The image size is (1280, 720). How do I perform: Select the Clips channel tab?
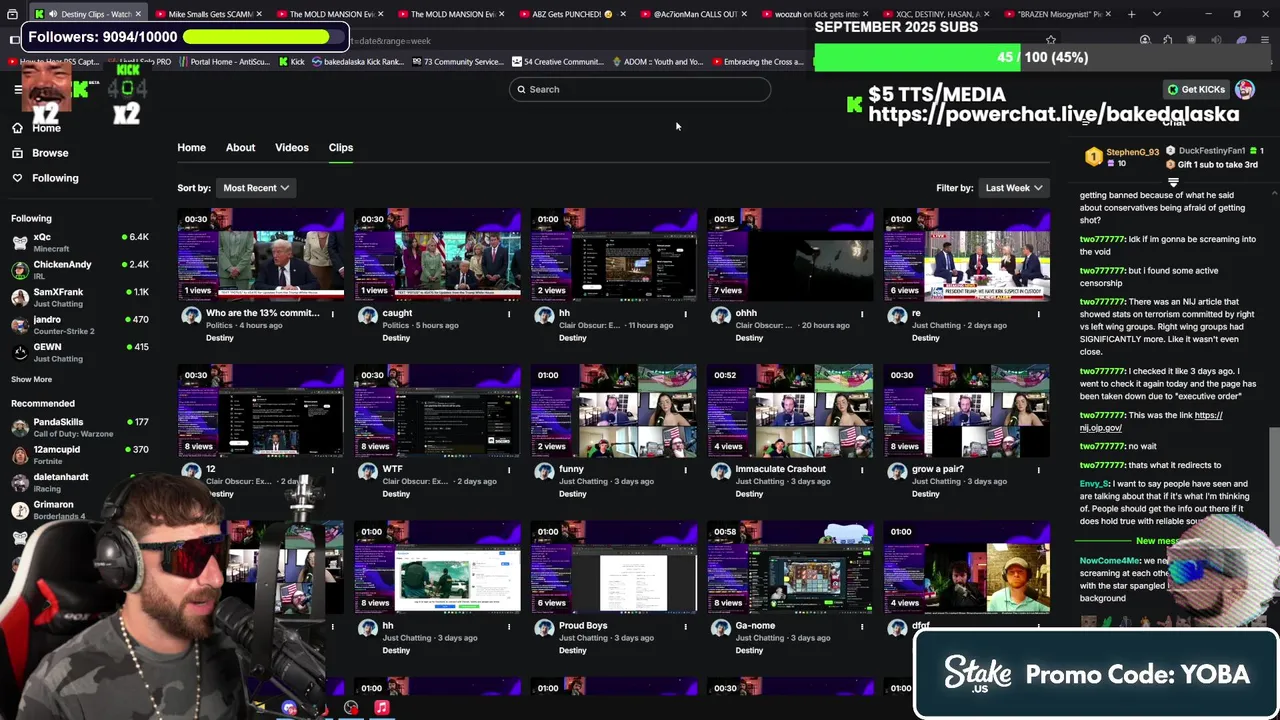tap(341, 148)
